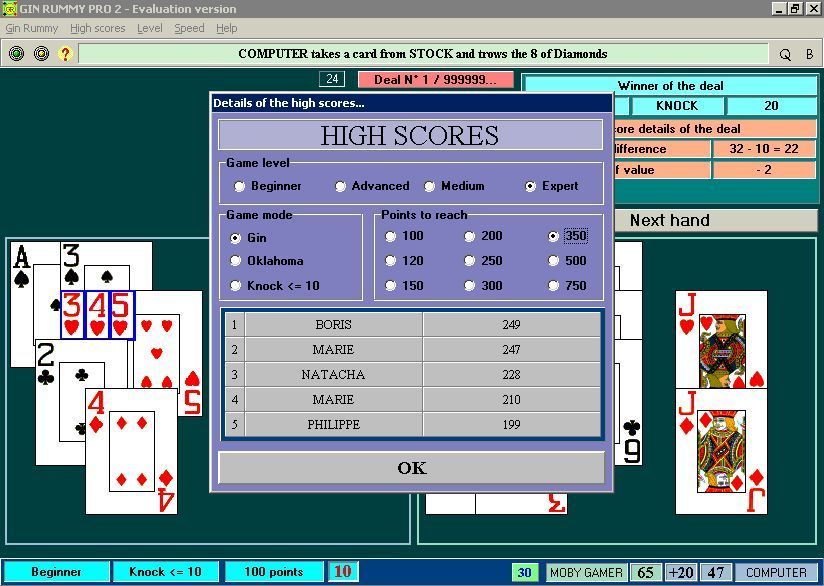The width and height of the screenshot is (824, 586).
Task: Open the Level menu
Action: pos(148,28)
